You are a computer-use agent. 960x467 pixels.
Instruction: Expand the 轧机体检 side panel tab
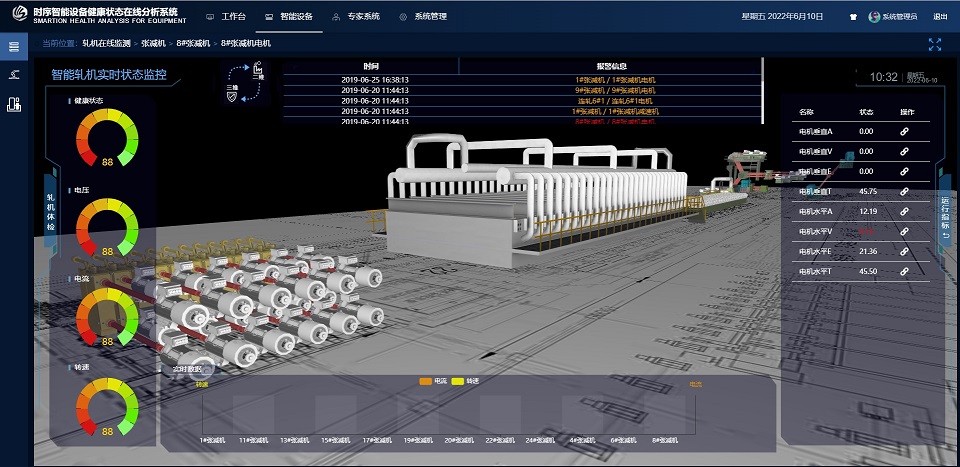pyautogui.click(x=51, y=213)
